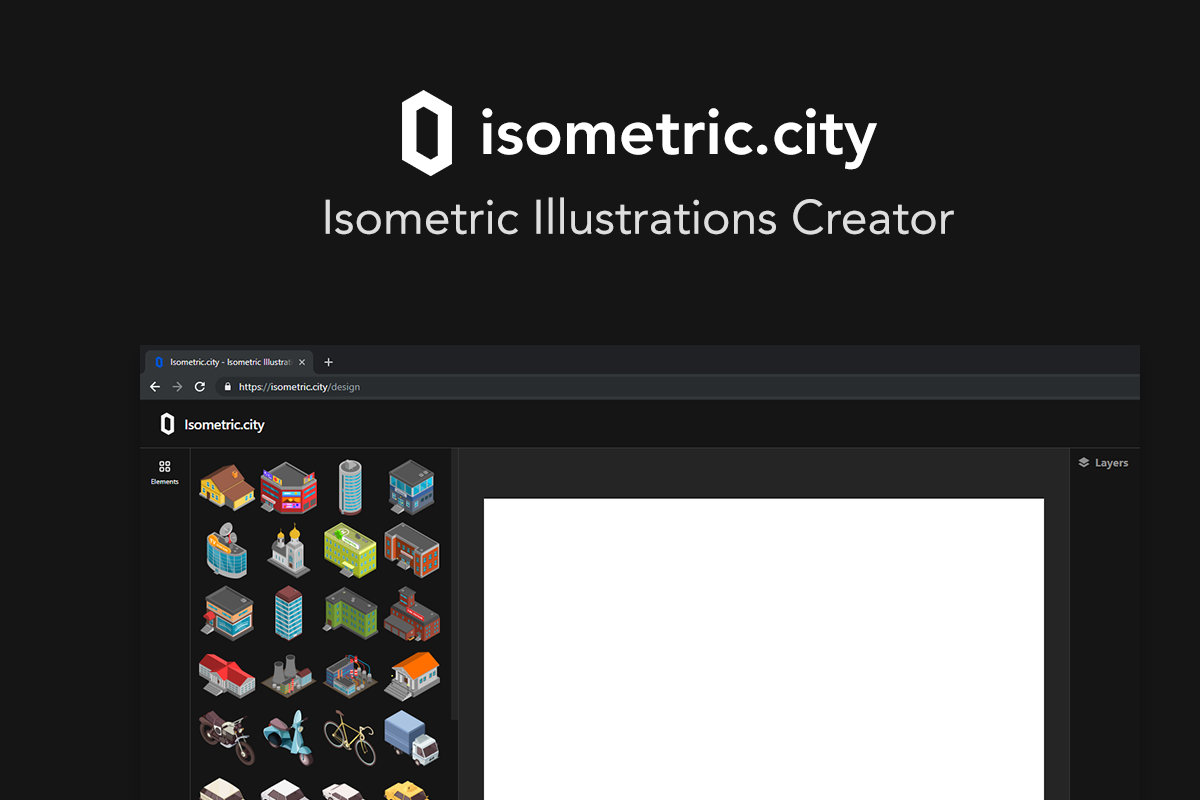This screenshot has height=800, width=1200.
Task: Pick the red fire station building
Action: tap(412, 612)
